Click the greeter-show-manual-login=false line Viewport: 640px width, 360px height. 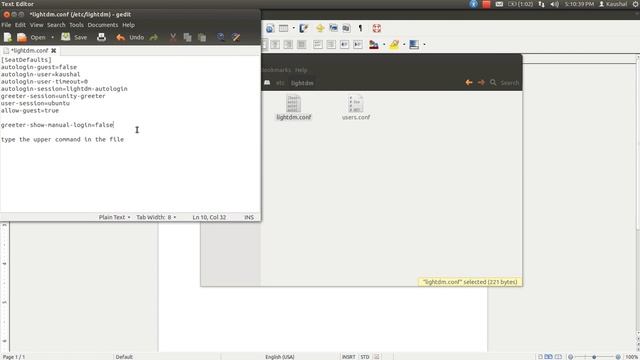coord(57,125)
